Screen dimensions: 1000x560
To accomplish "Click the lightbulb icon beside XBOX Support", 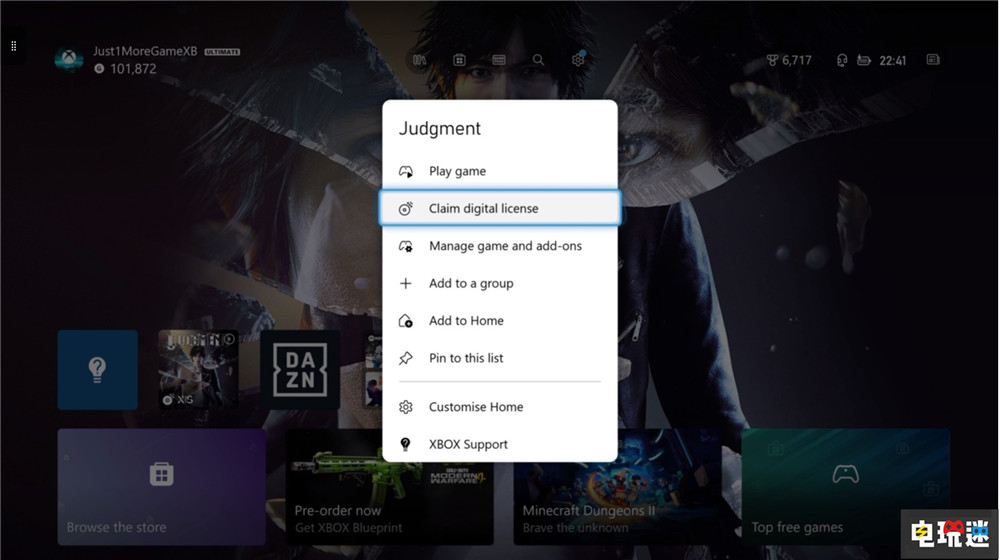I will click(x=406, y=445).
